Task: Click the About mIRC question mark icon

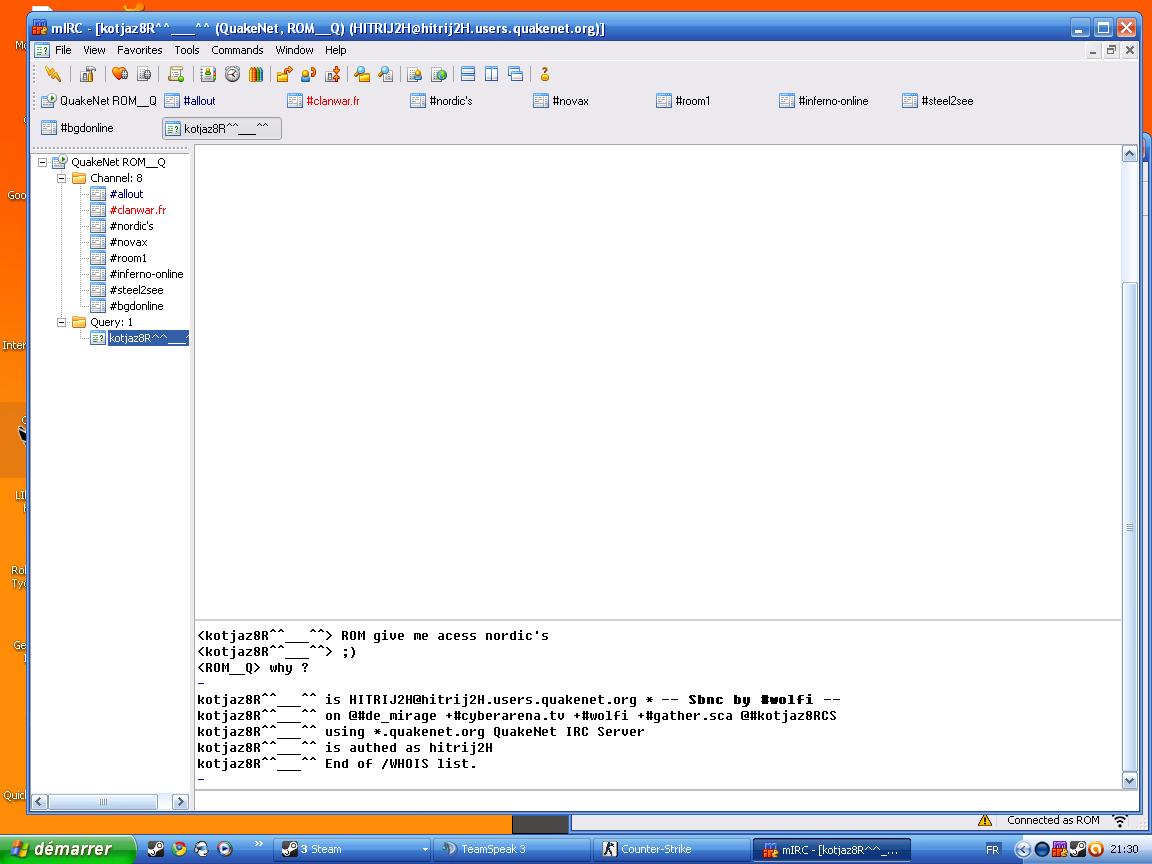Action: tap(545, 74)
